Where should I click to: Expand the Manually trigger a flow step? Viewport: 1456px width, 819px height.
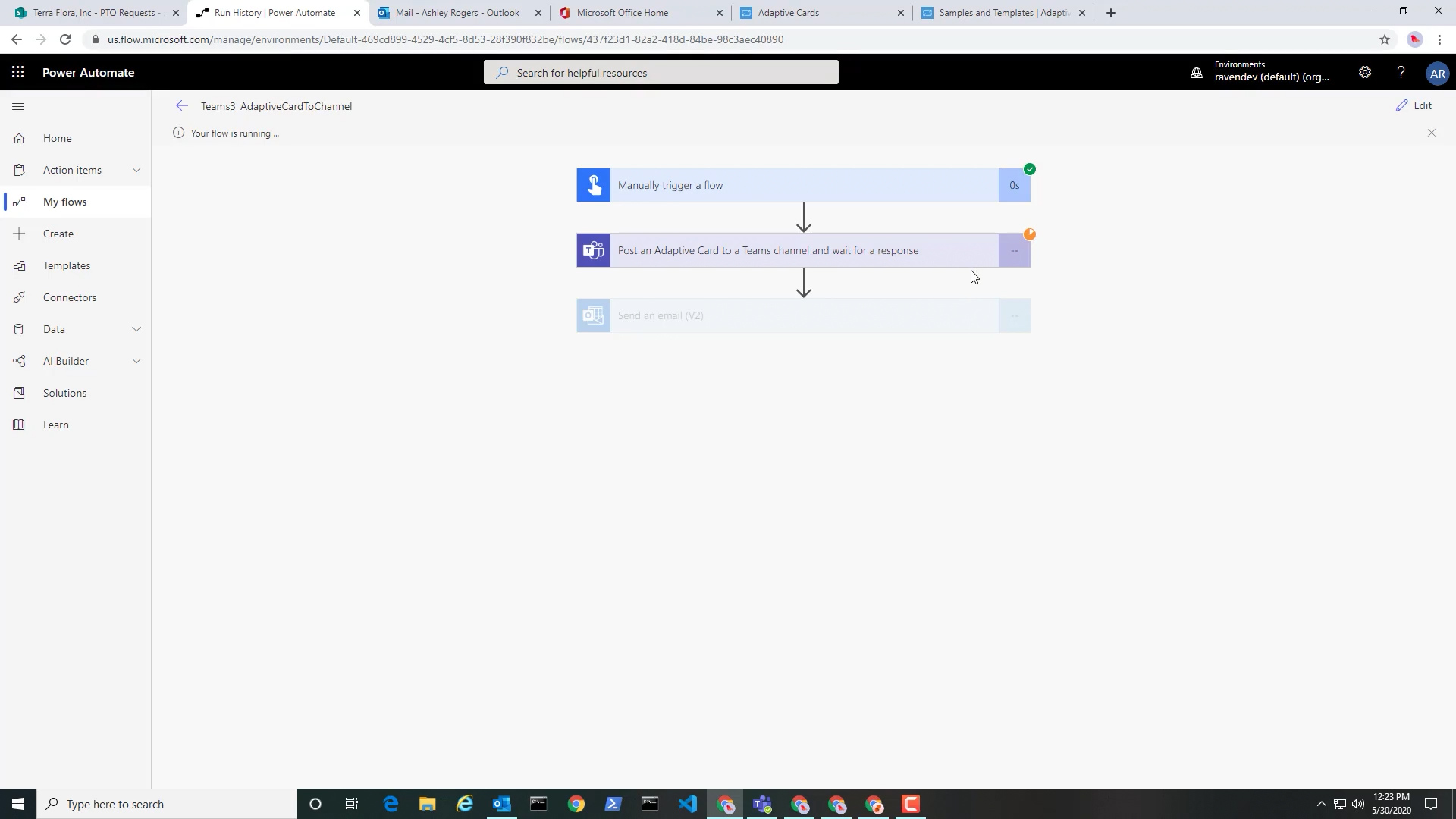(x=804, y=185)
